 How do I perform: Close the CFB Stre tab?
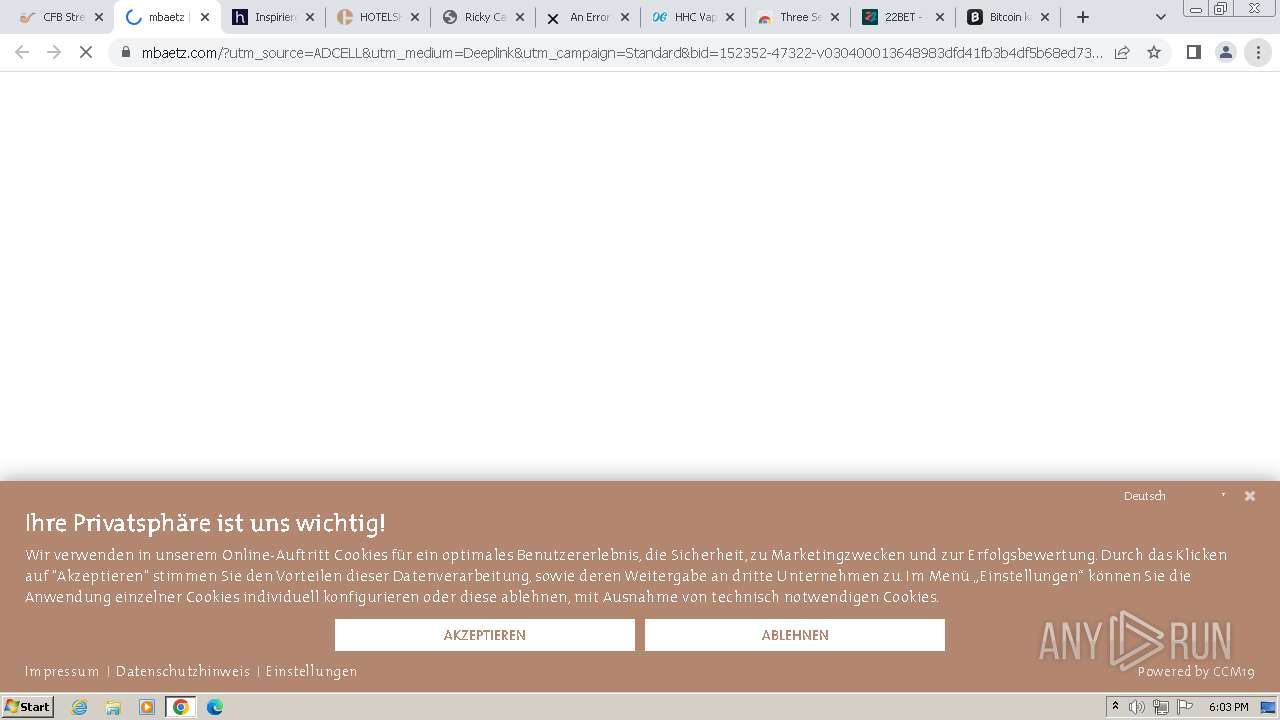pyautogui.click(x=99, y=17)
